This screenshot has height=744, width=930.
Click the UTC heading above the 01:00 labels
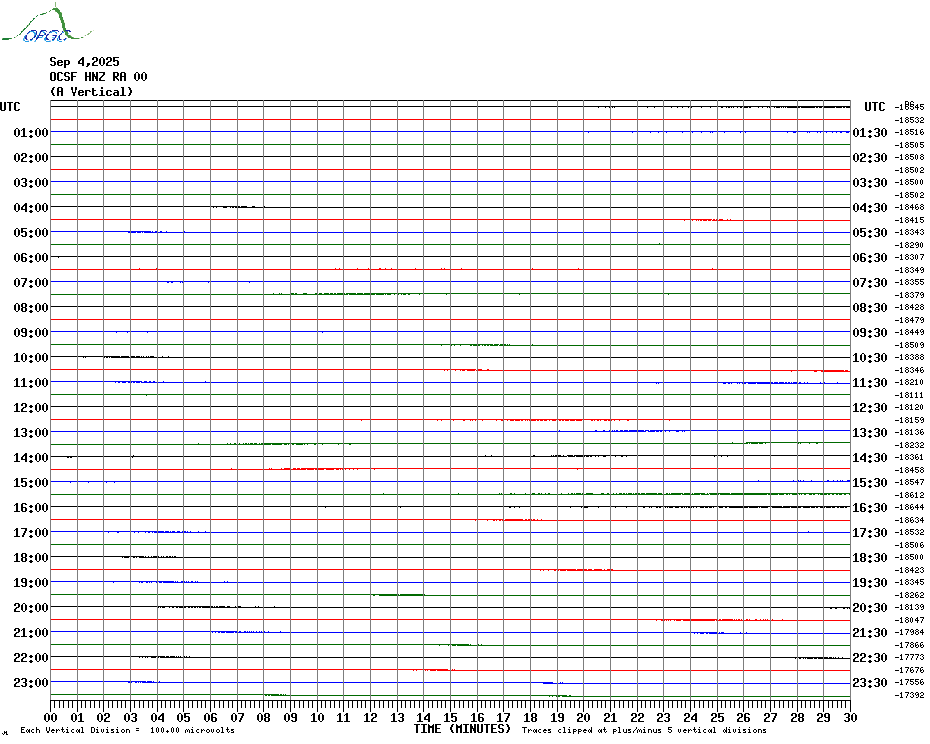(x=10, y=107)
